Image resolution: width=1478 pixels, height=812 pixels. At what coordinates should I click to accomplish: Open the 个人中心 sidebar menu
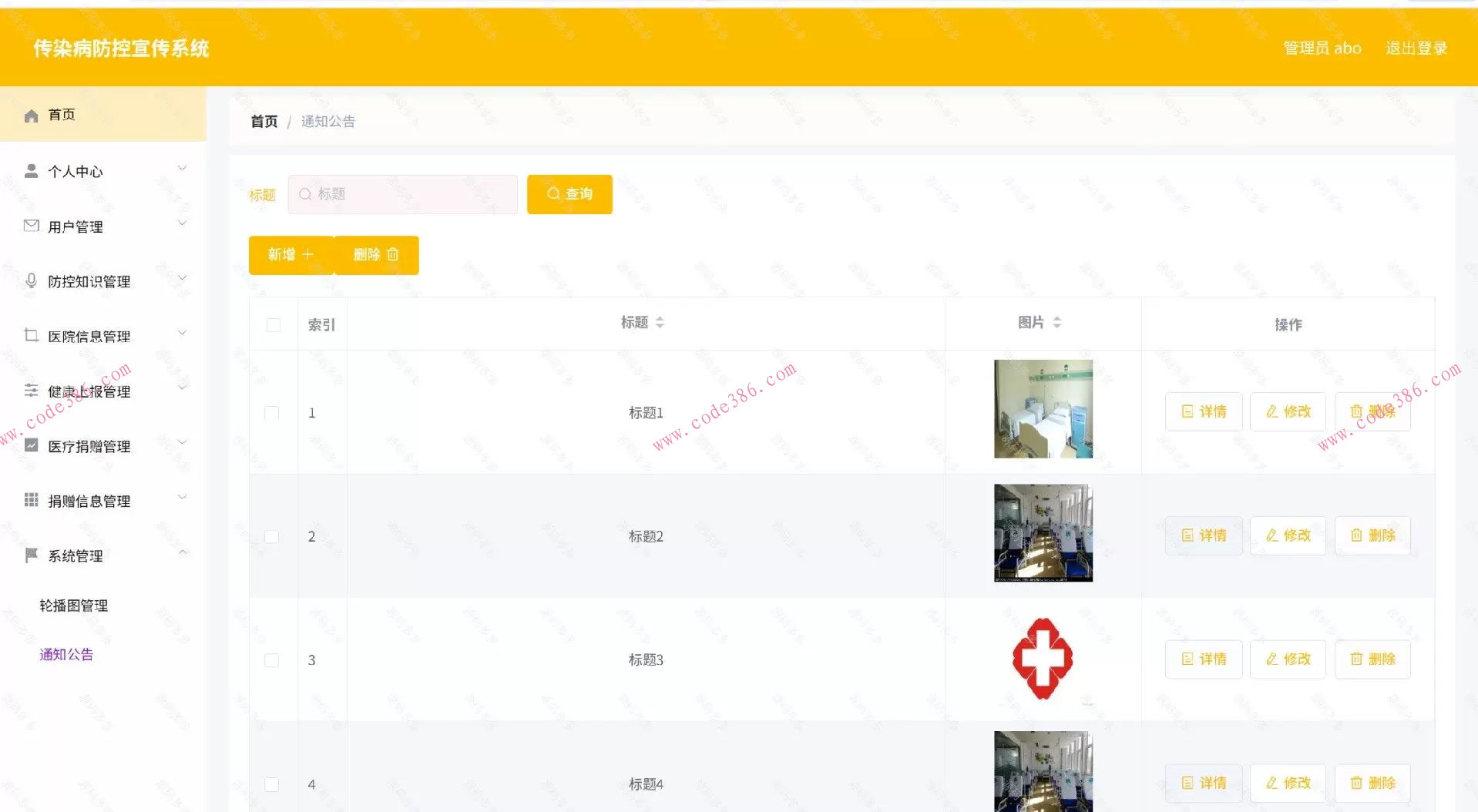click(x=103, y=171)
